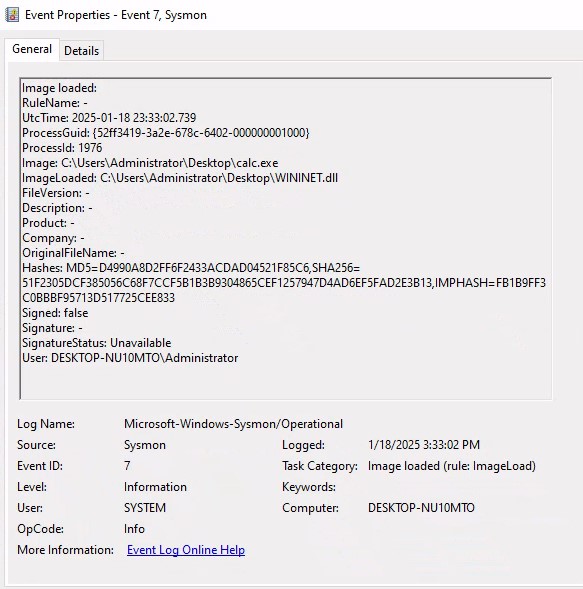This screenshot has width=583, height=589.
Task: Click the Computer value DESKTOP-NU10MTO
Action: coord(421,508)
